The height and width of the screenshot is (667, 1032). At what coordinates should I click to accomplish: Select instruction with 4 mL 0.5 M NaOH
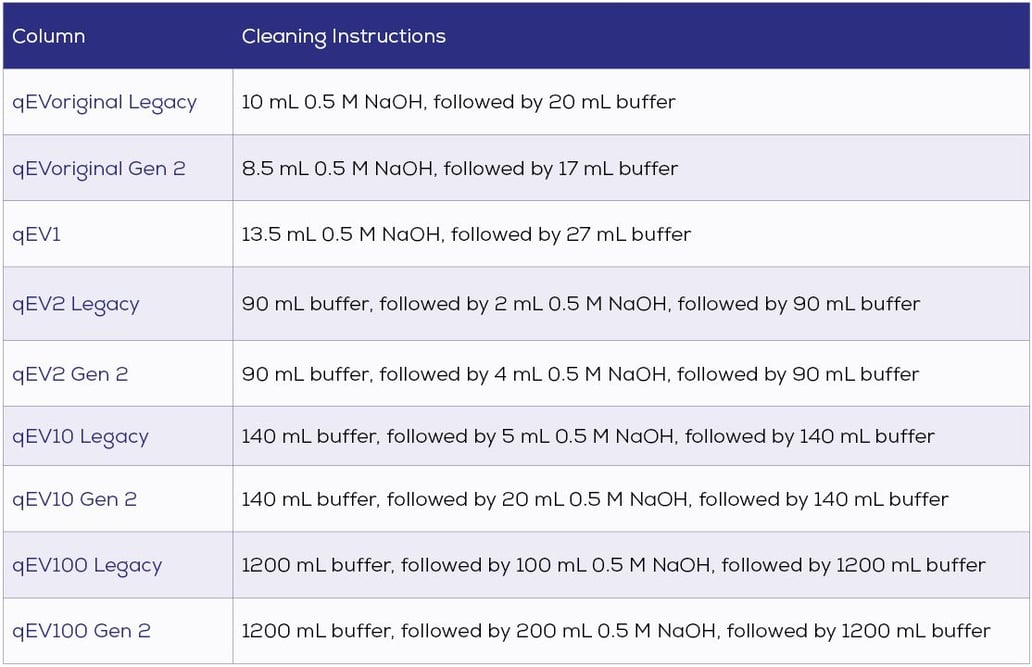(580, 374)
